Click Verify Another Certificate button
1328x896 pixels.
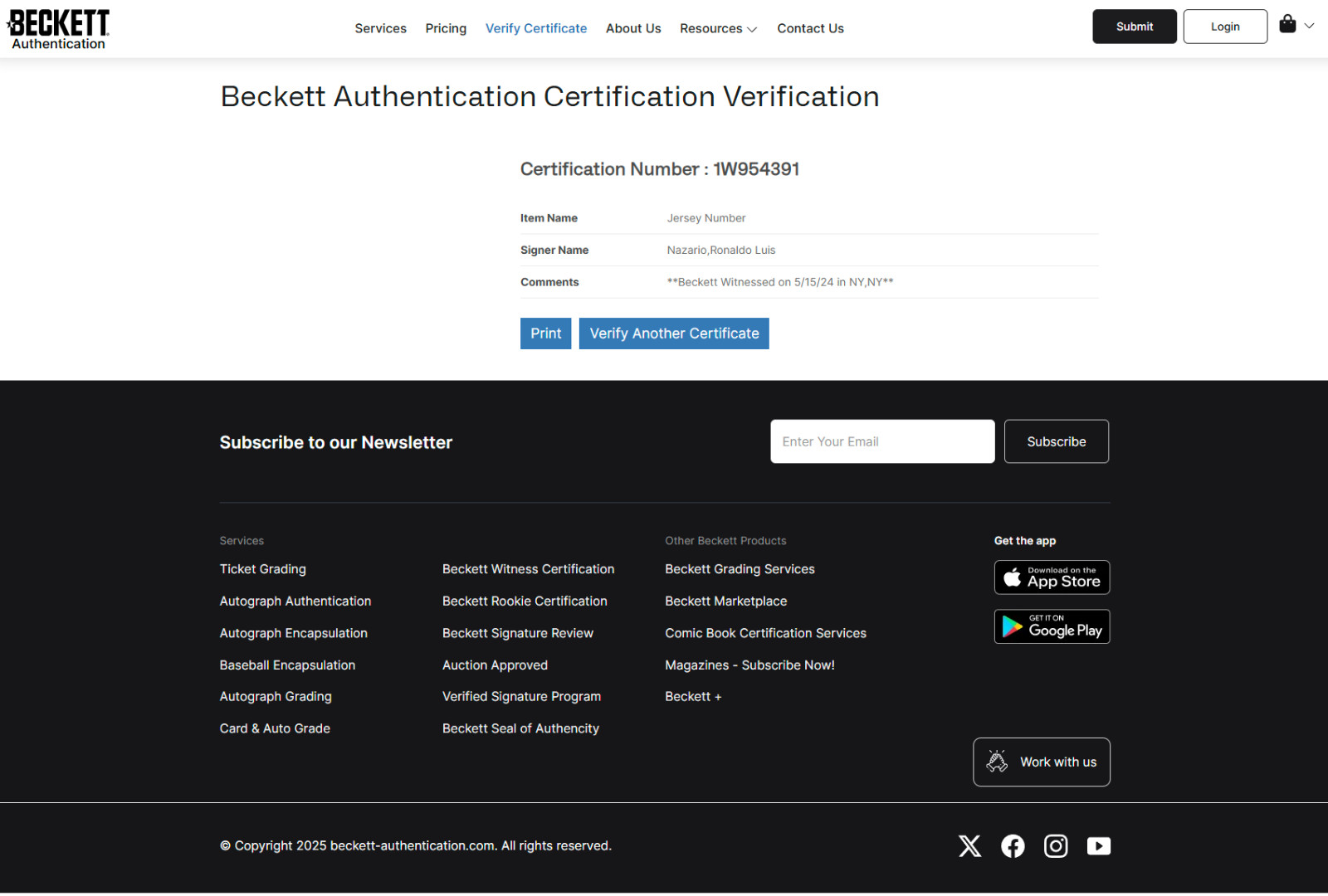coord(674,334)
